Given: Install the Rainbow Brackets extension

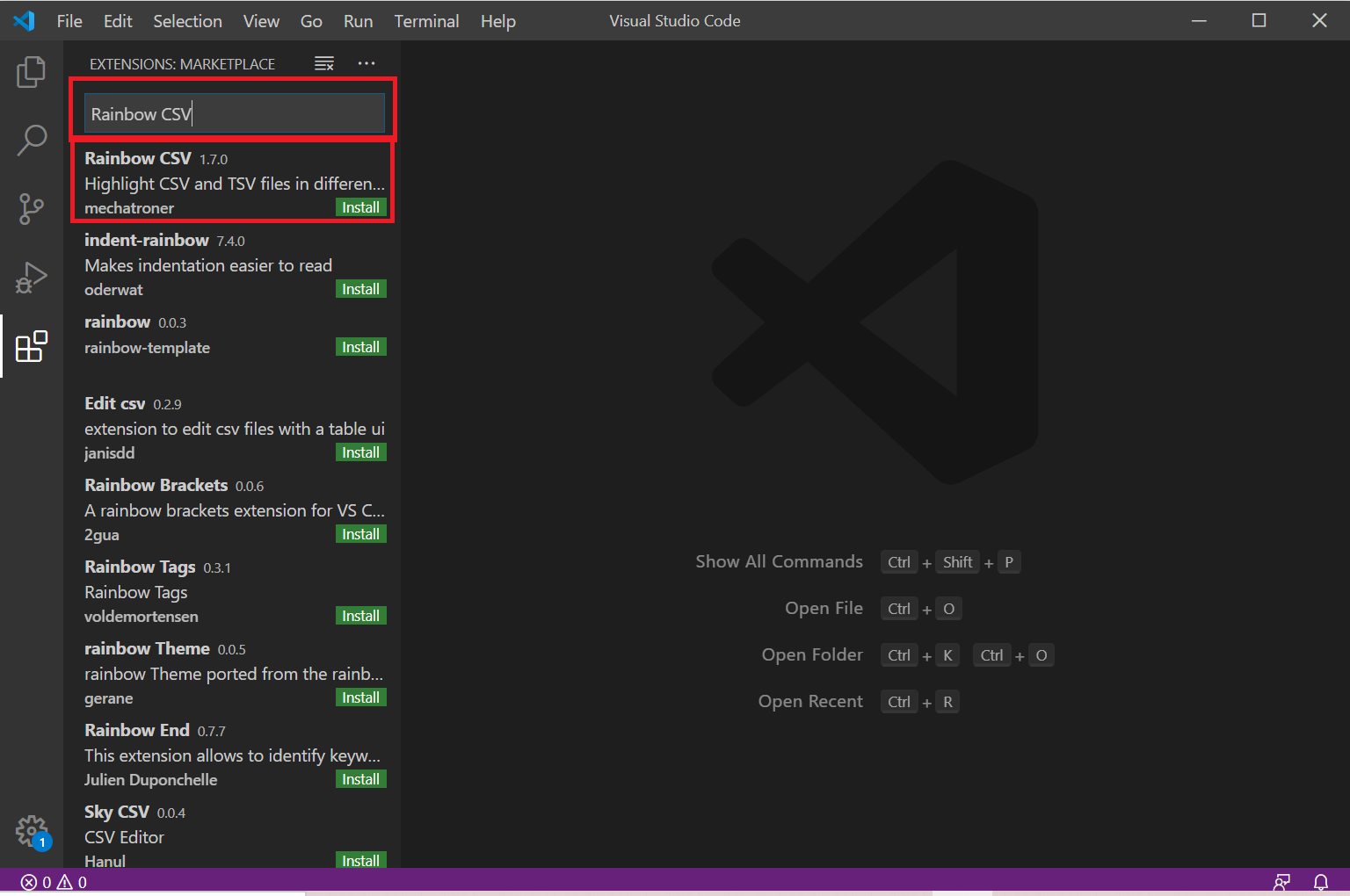Looking at the screenshot, I should point(360,533).
